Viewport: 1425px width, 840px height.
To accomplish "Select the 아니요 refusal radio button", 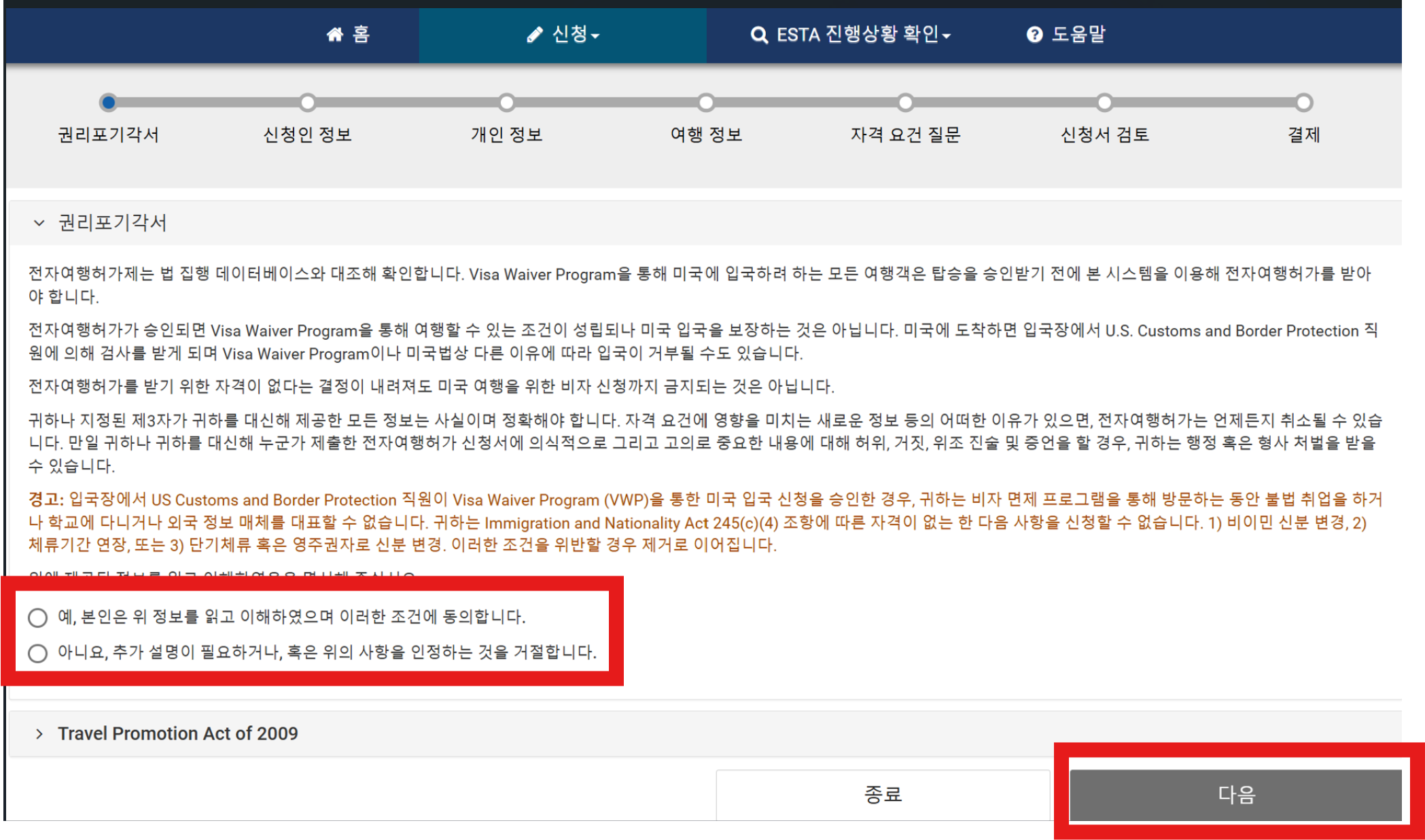I will pos(37,654).
